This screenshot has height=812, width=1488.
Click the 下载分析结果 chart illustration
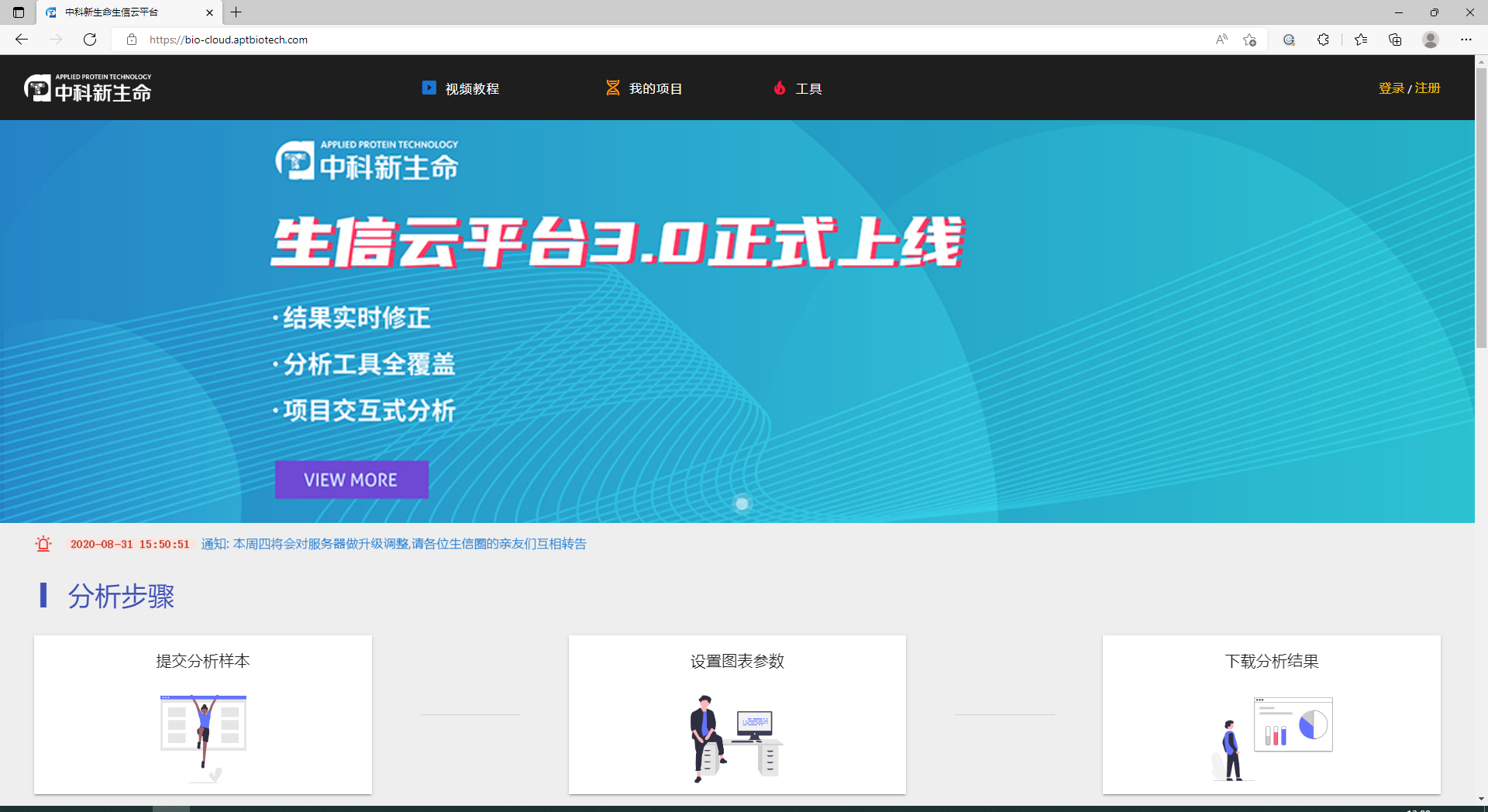tap(1292, 725)
